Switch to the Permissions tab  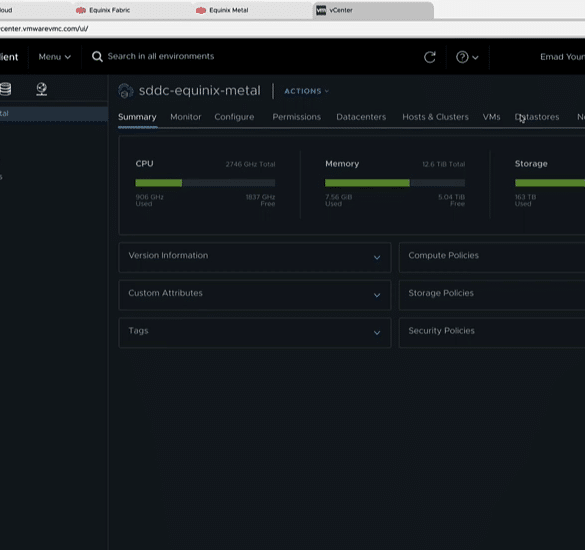pyautogui.click(x=297, y=117)
